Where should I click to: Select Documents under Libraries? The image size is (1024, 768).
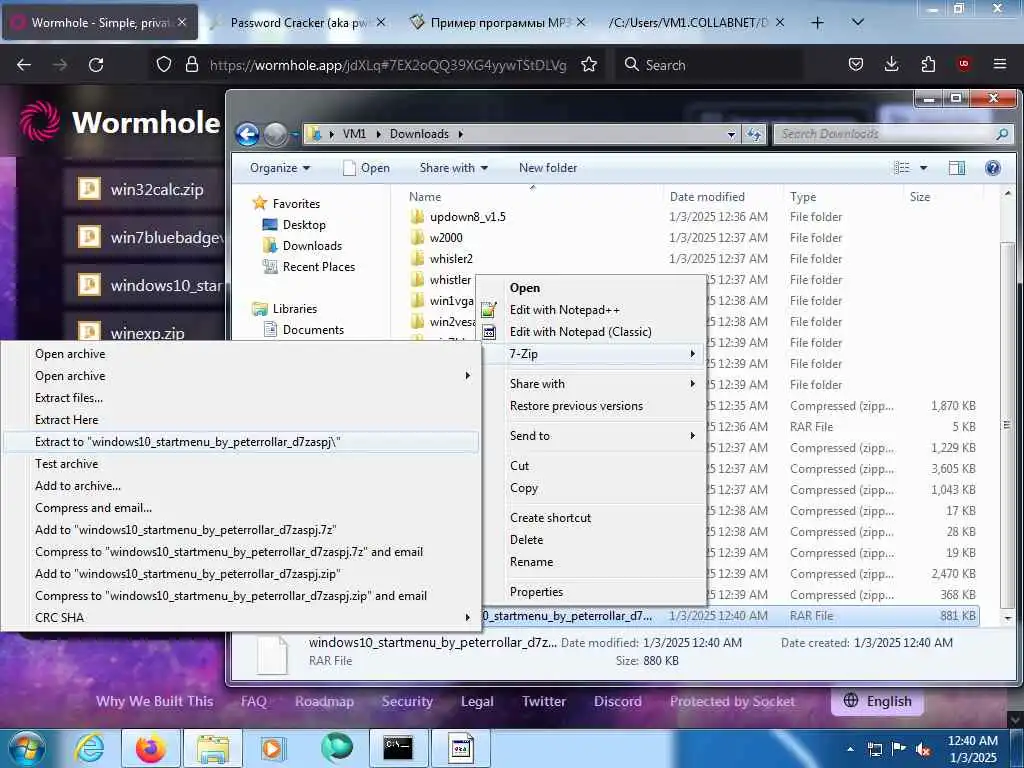click(x=304, y=330)
